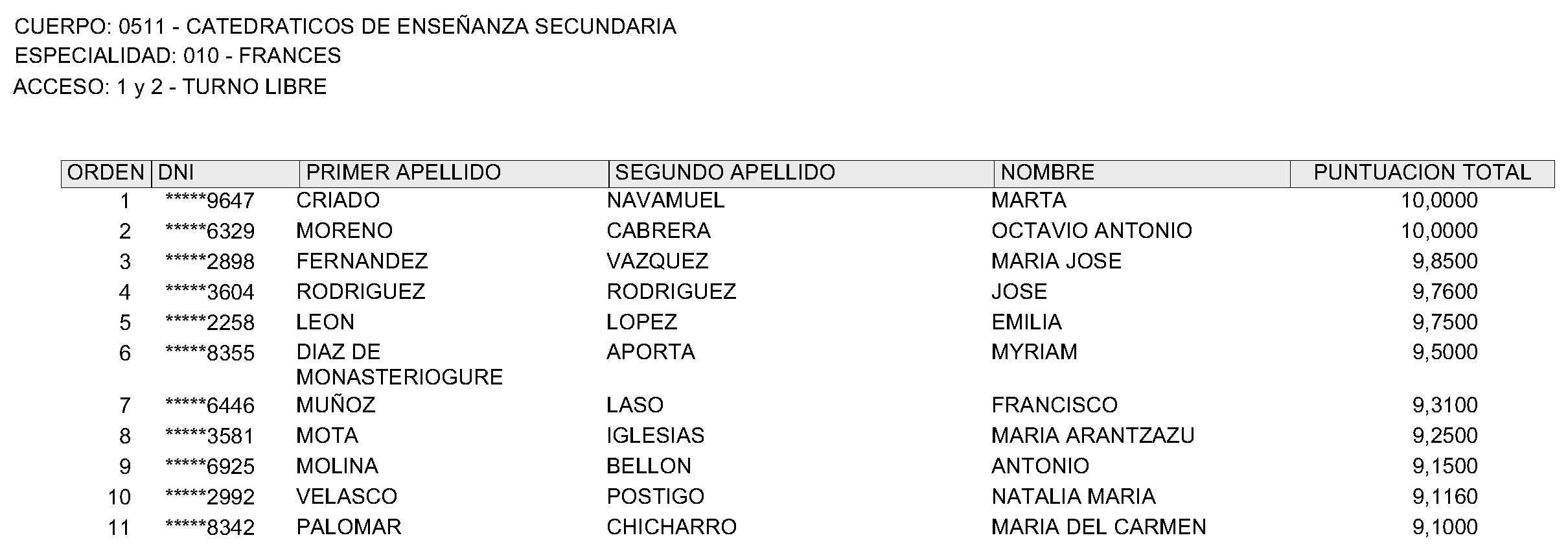This screenshot has width=1568, height=555.
Task: Select the SEGUNDO APELLIDO column header
Action: click(x=724, y=173)
